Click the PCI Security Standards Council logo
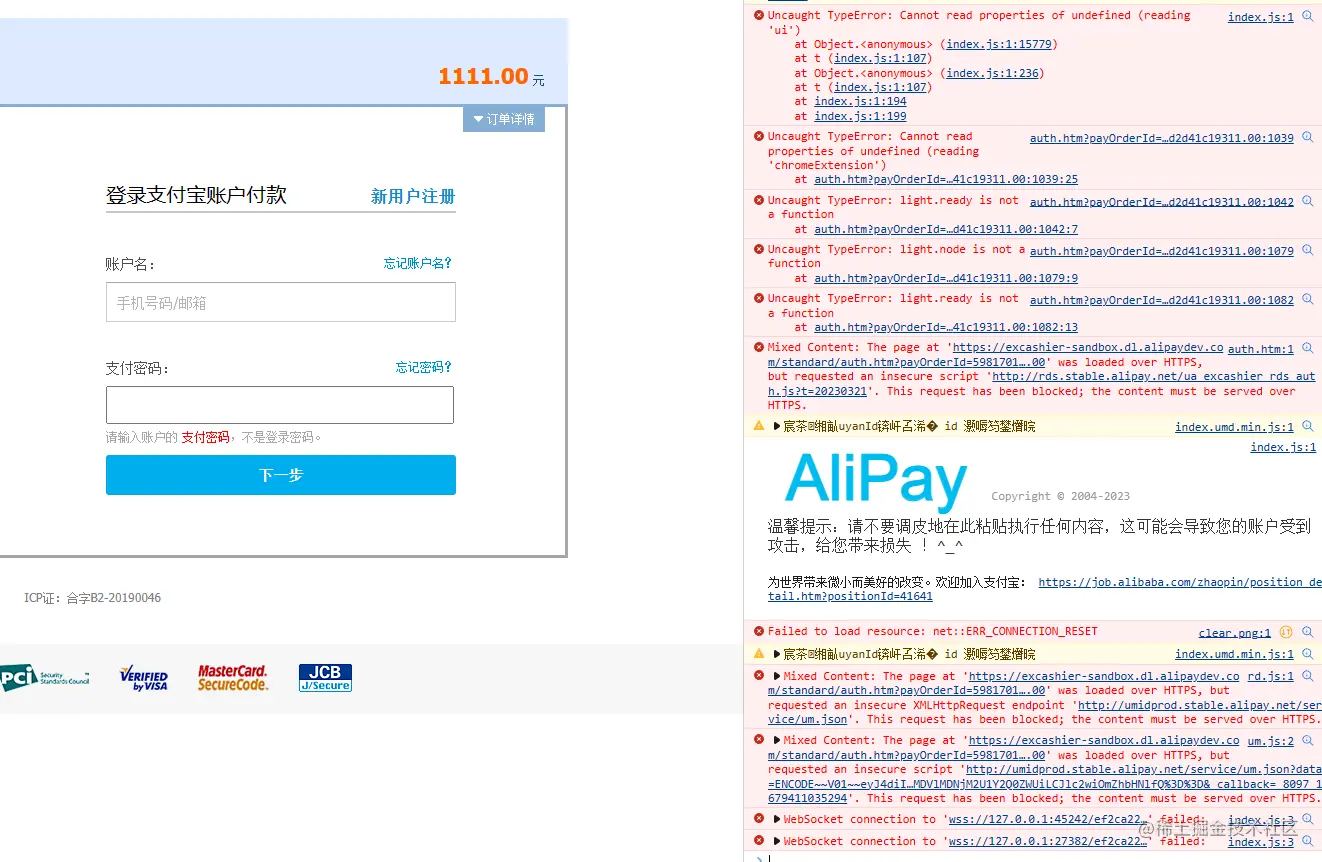 46,678
